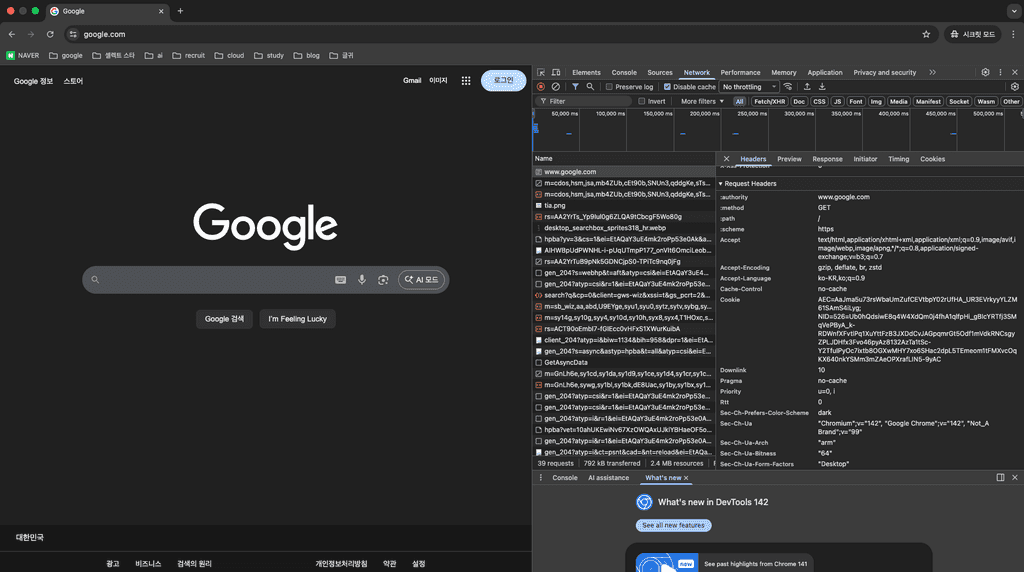
Task: Open the Response tab of the request
Action: pyautogui.click(x=827, y=159)
